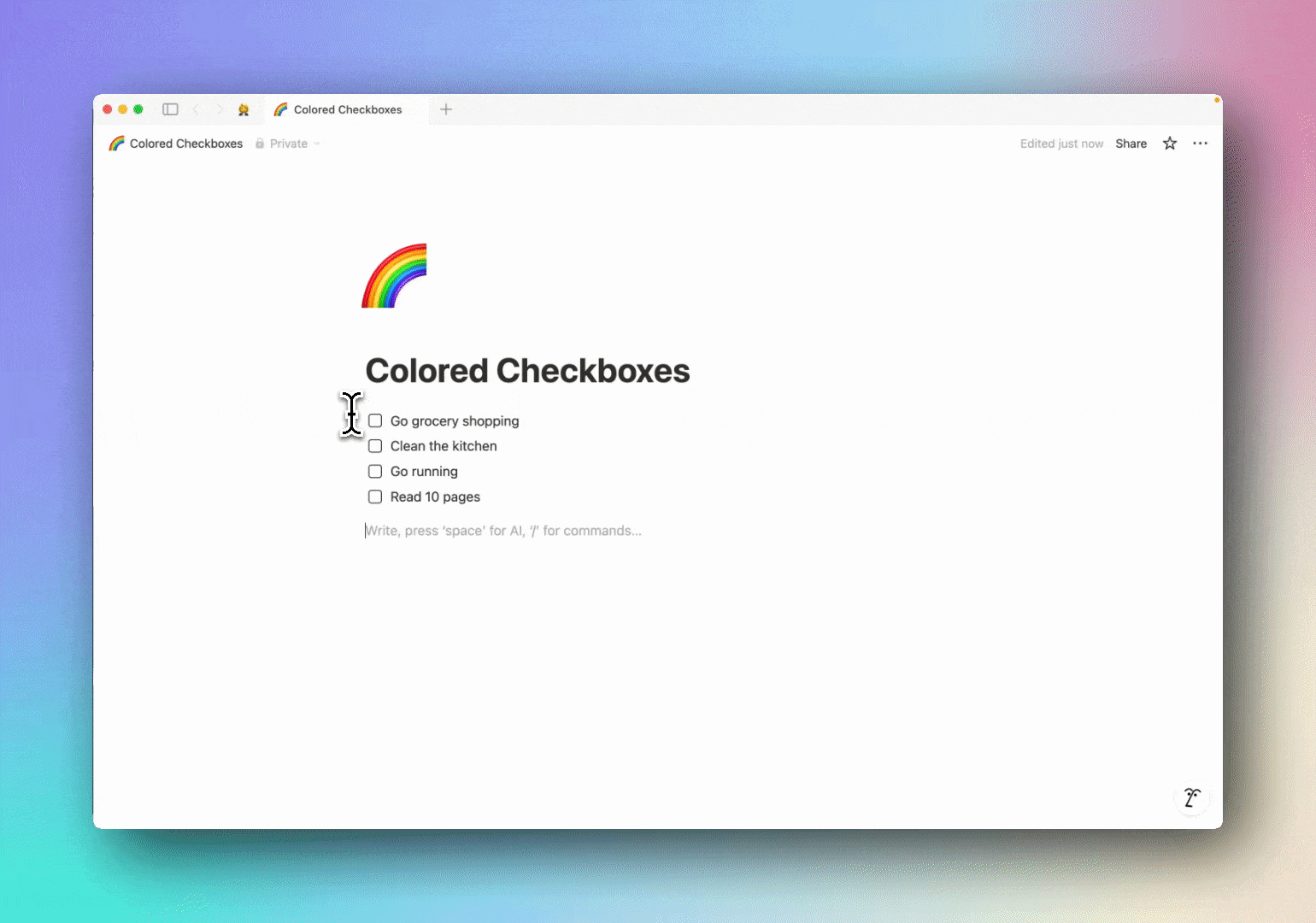1316x923 pixels.
Task: Click the large rainbow page icon above title
Action: (x=394, y=276)
